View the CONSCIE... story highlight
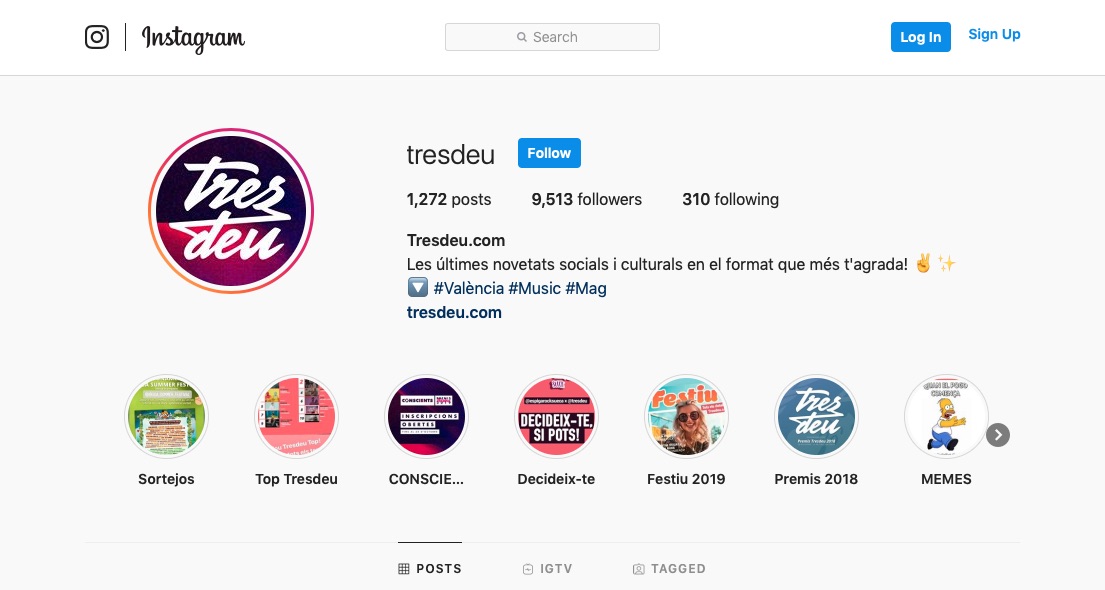Viewport: 1105px width, 590px height. (x=426, y=417)
